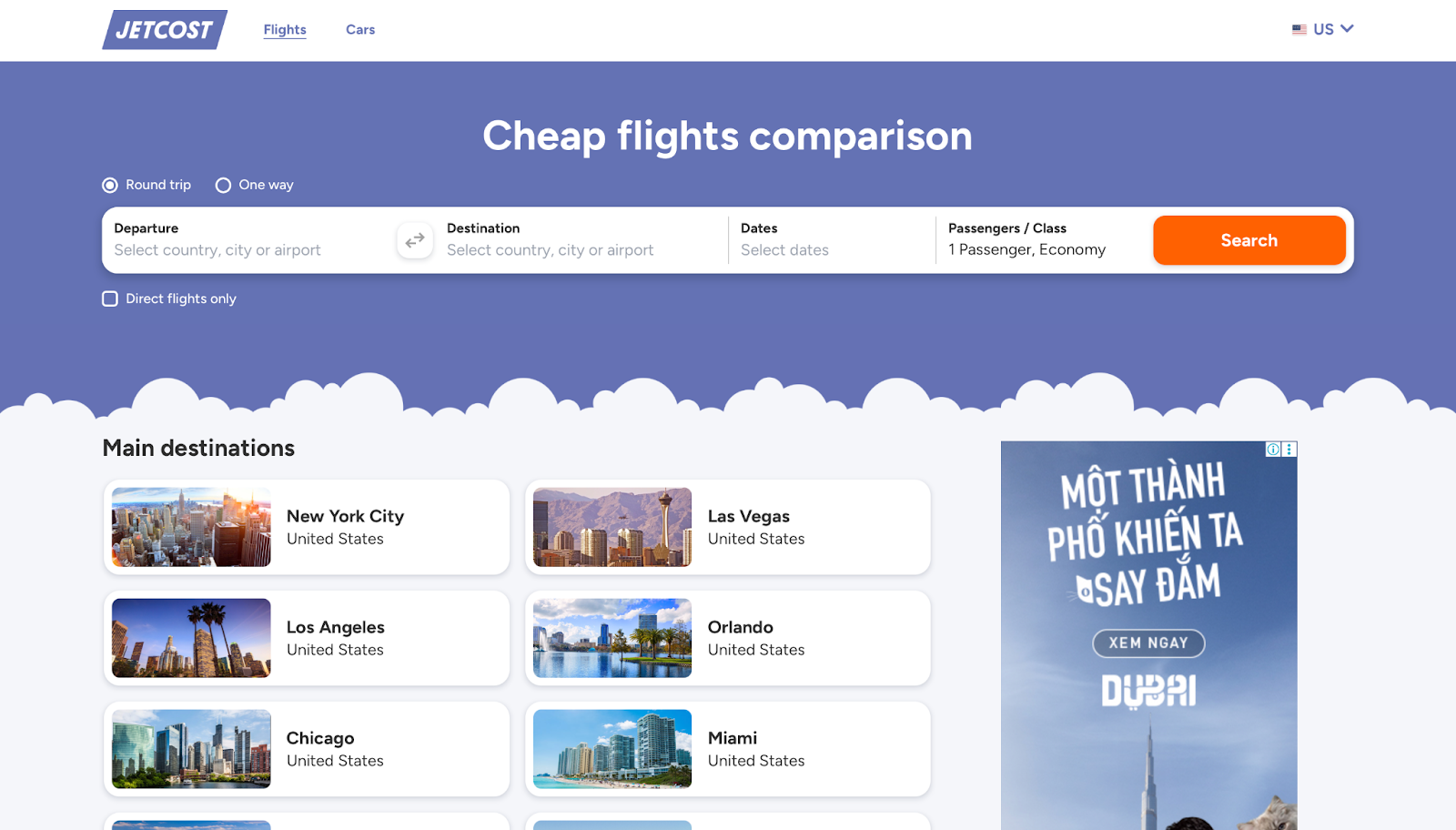Image resolution: width=1456 pixels, height=830 pixels.
Task: Select the Round trip radio button
Action: [x=110, y=186]
